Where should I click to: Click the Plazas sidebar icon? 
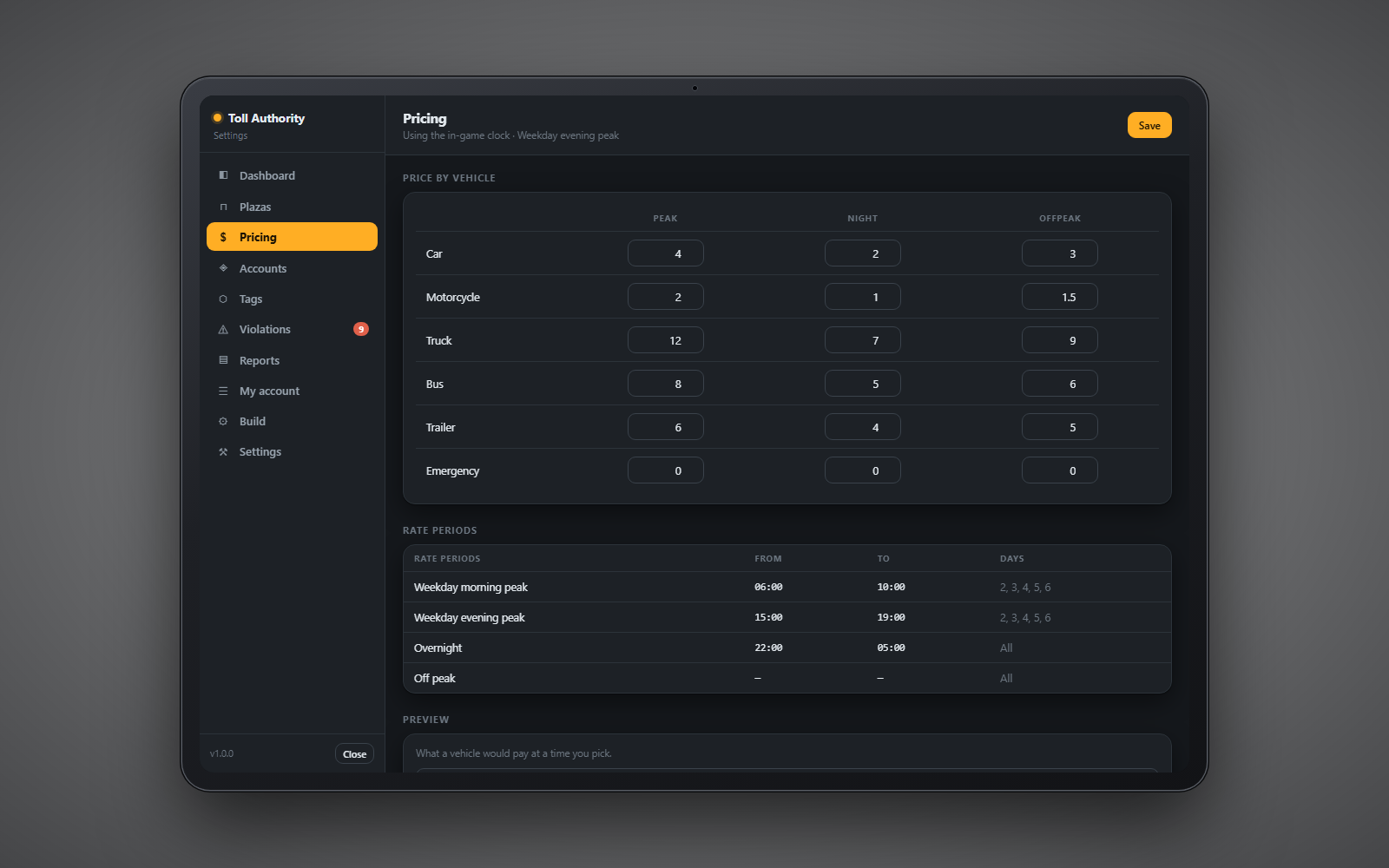click(223, 207)
